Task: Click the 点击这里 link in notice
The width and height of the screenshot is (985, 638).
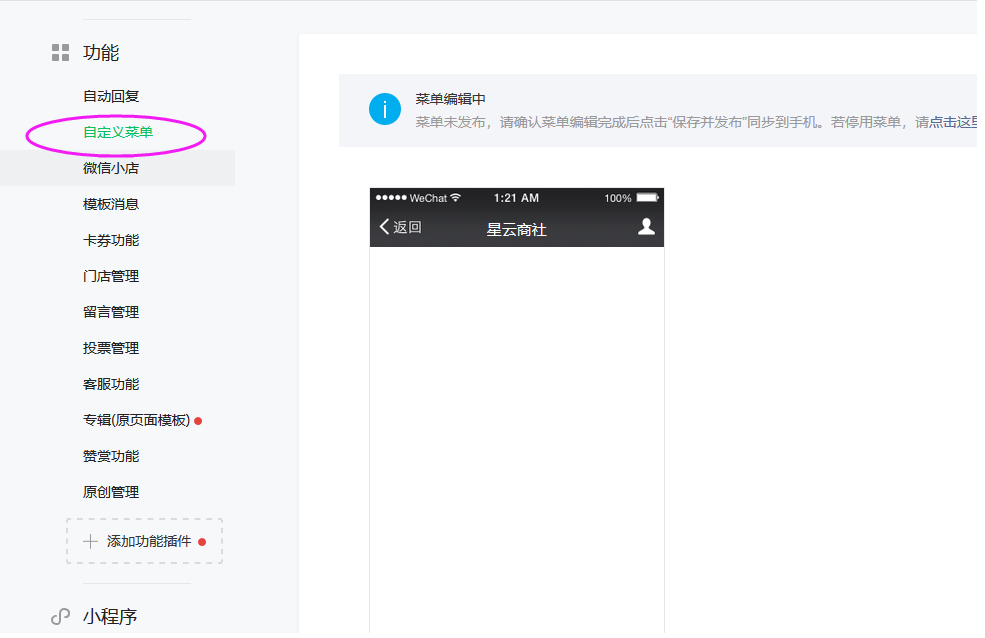Action: tap(952, 122)
